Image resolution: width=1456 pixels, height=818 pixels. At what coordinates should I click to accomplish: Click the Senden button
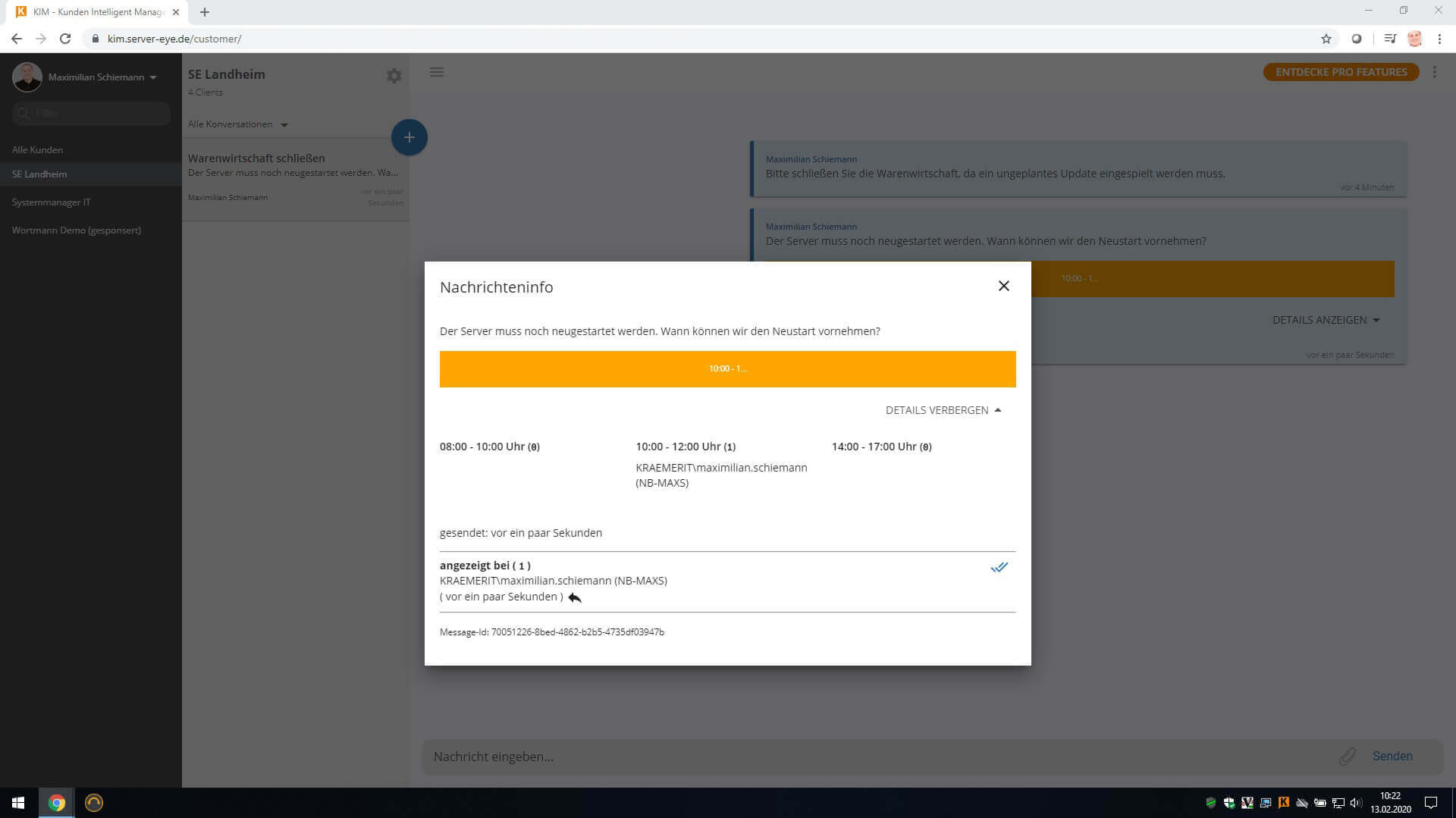[1392, 756]
